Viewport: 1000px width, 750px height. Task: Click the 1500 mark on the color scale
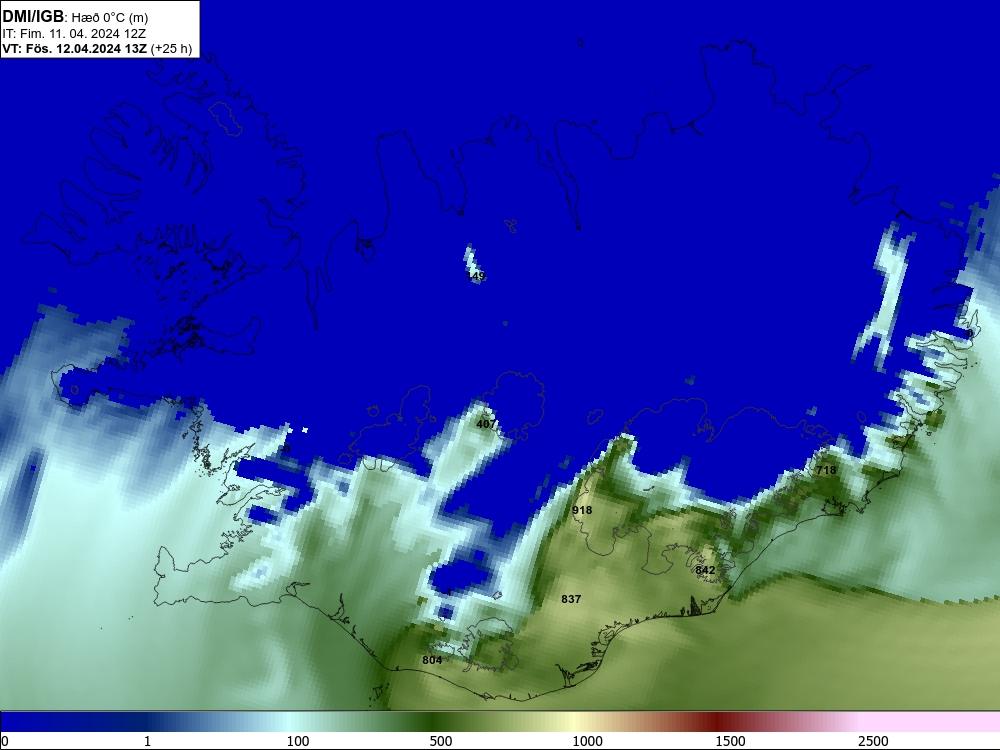(730, 741)
